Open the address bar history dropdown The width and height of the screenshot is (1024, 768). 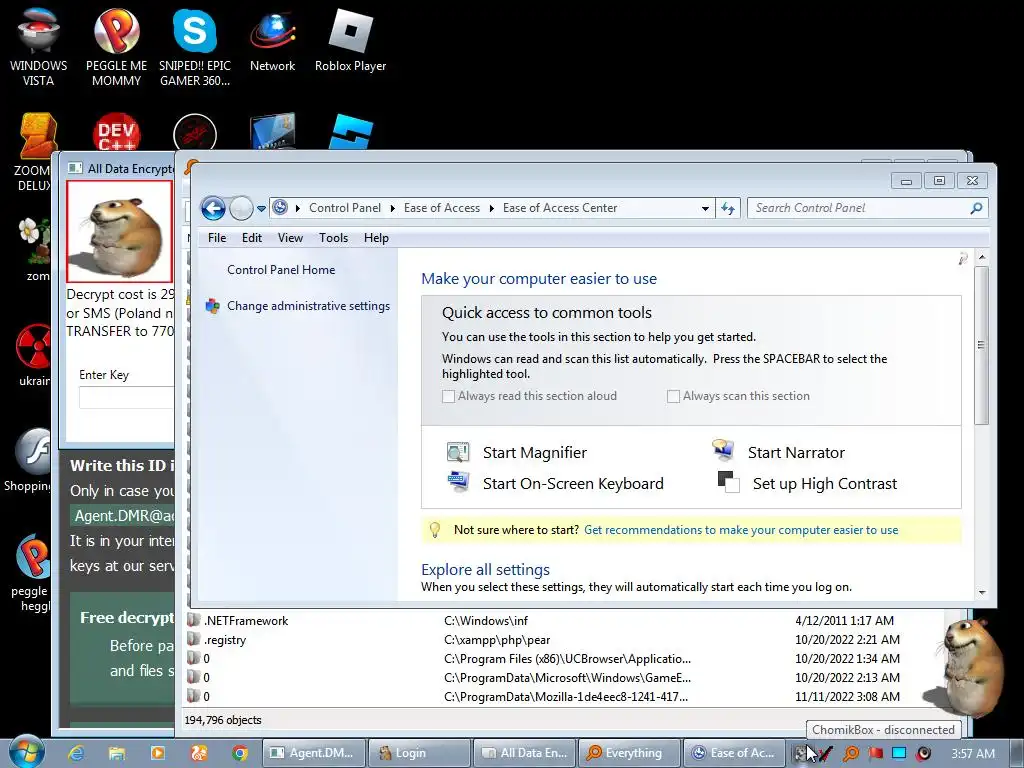click(x=705, y=208)
